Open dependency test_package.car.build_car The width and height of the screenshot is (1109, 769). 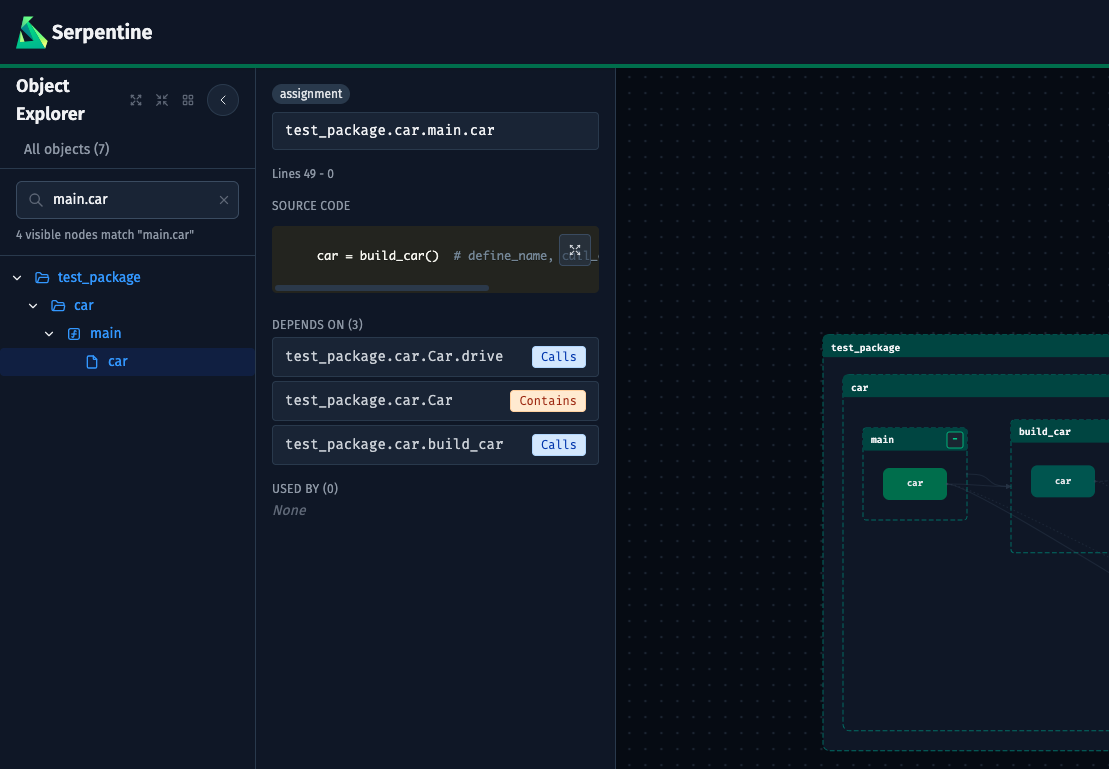coord(435,445)
